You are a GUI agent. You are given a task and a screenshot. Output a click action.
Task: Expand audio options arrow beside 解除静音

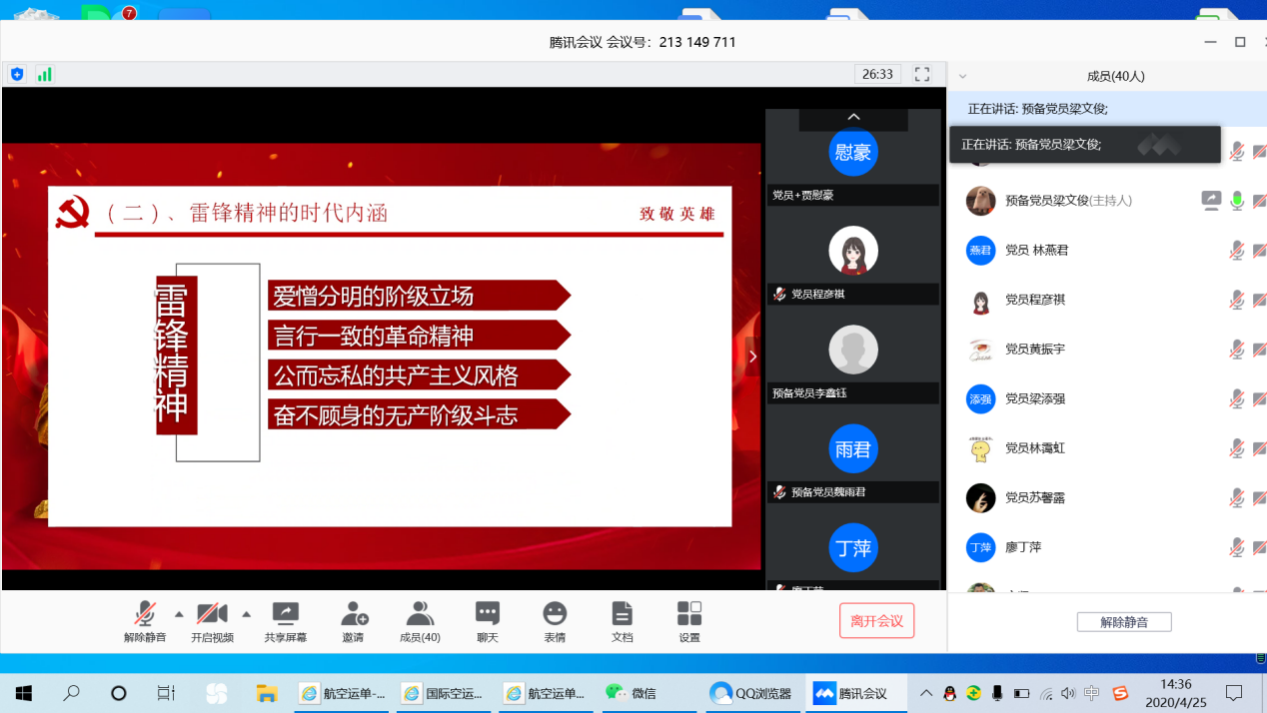pyautogui.click(x=179, y=614)
